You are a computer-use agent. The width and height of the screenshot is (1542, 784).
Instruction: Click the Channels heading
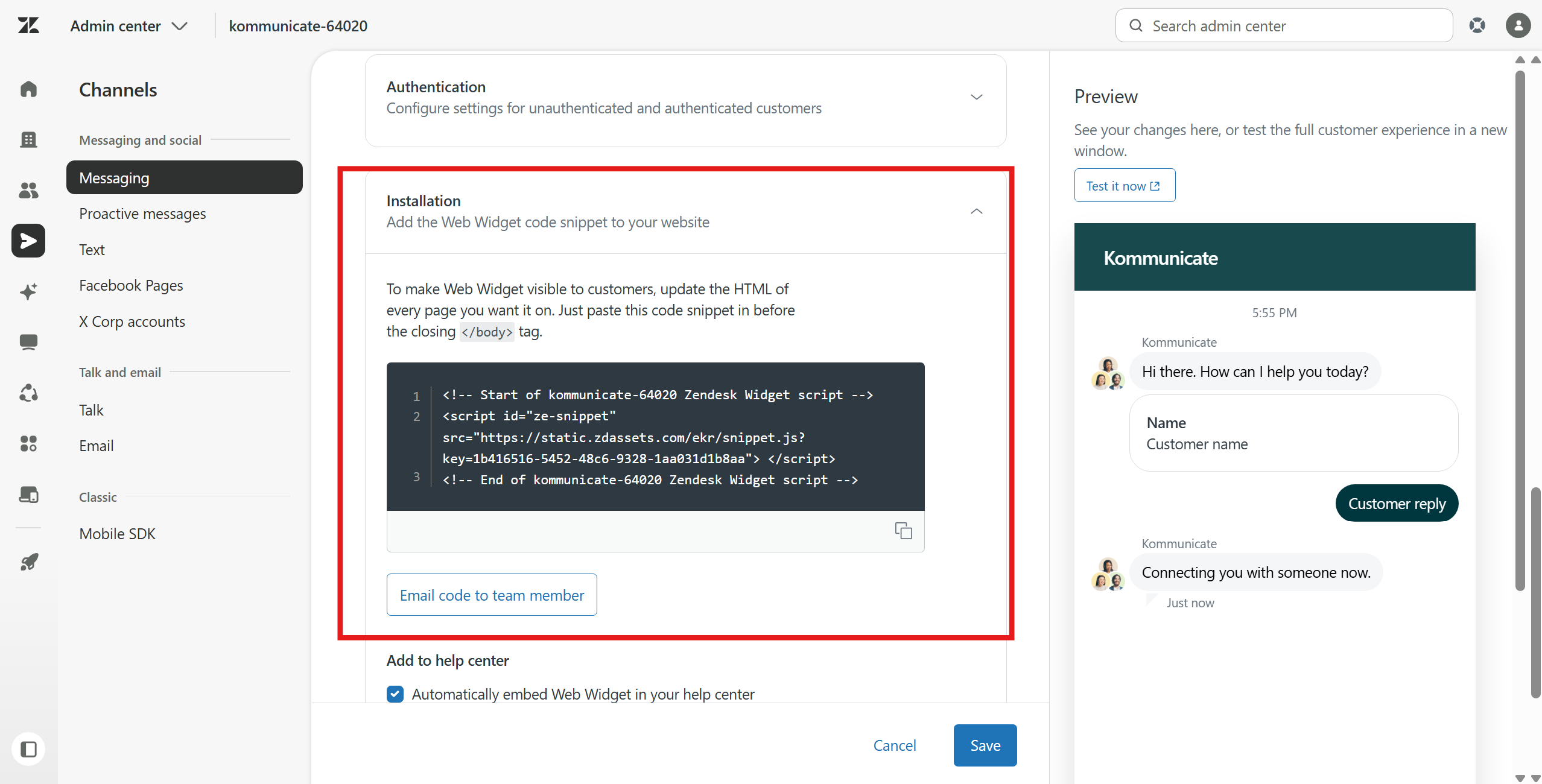(x=118, y=89)
